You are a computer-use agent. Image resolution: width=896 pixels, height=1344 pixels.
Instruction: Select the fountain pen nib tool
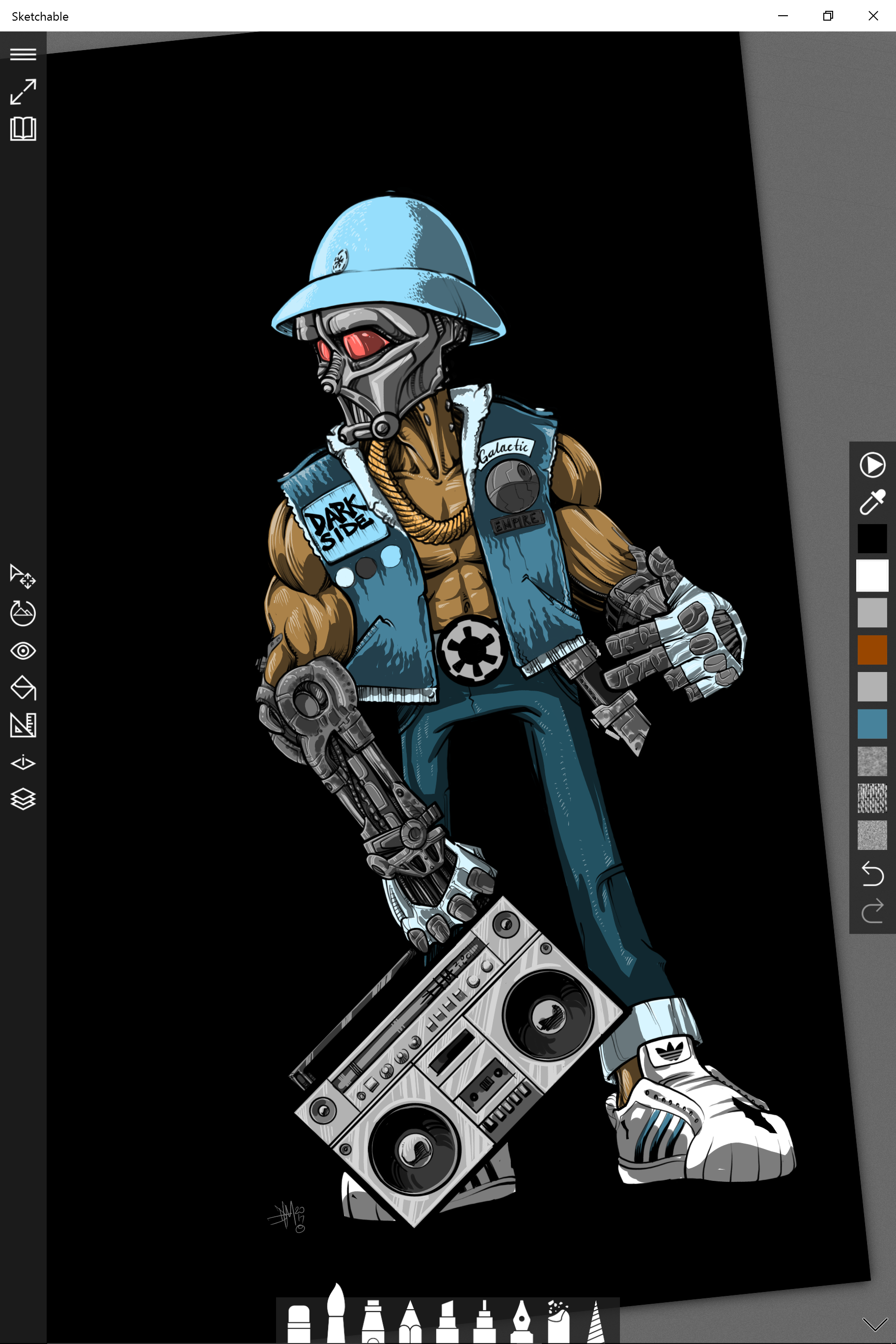coord(521,1321)
